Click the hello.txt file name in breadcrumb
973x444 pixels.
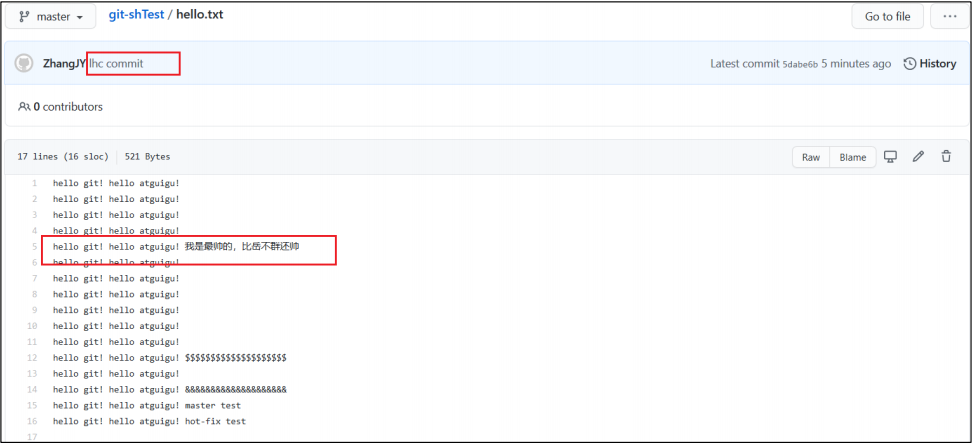pyautogui.click(x=200, y=14)
